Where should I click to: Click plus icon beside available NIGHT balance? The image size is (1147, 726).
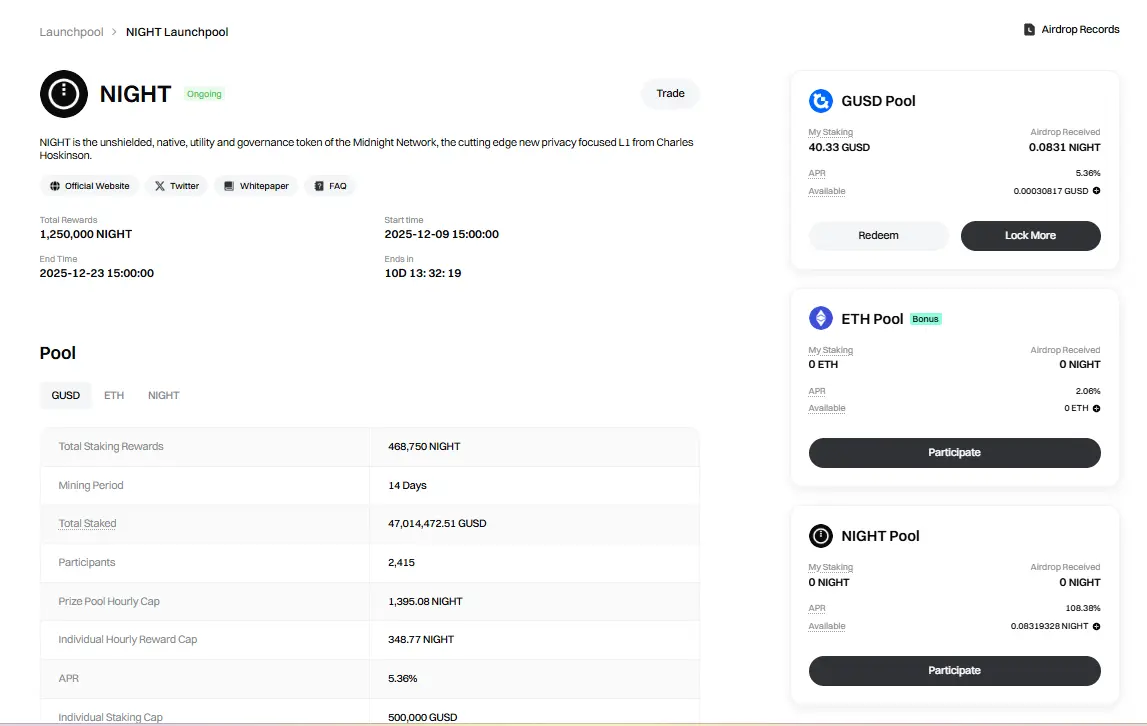point(1096,626)
